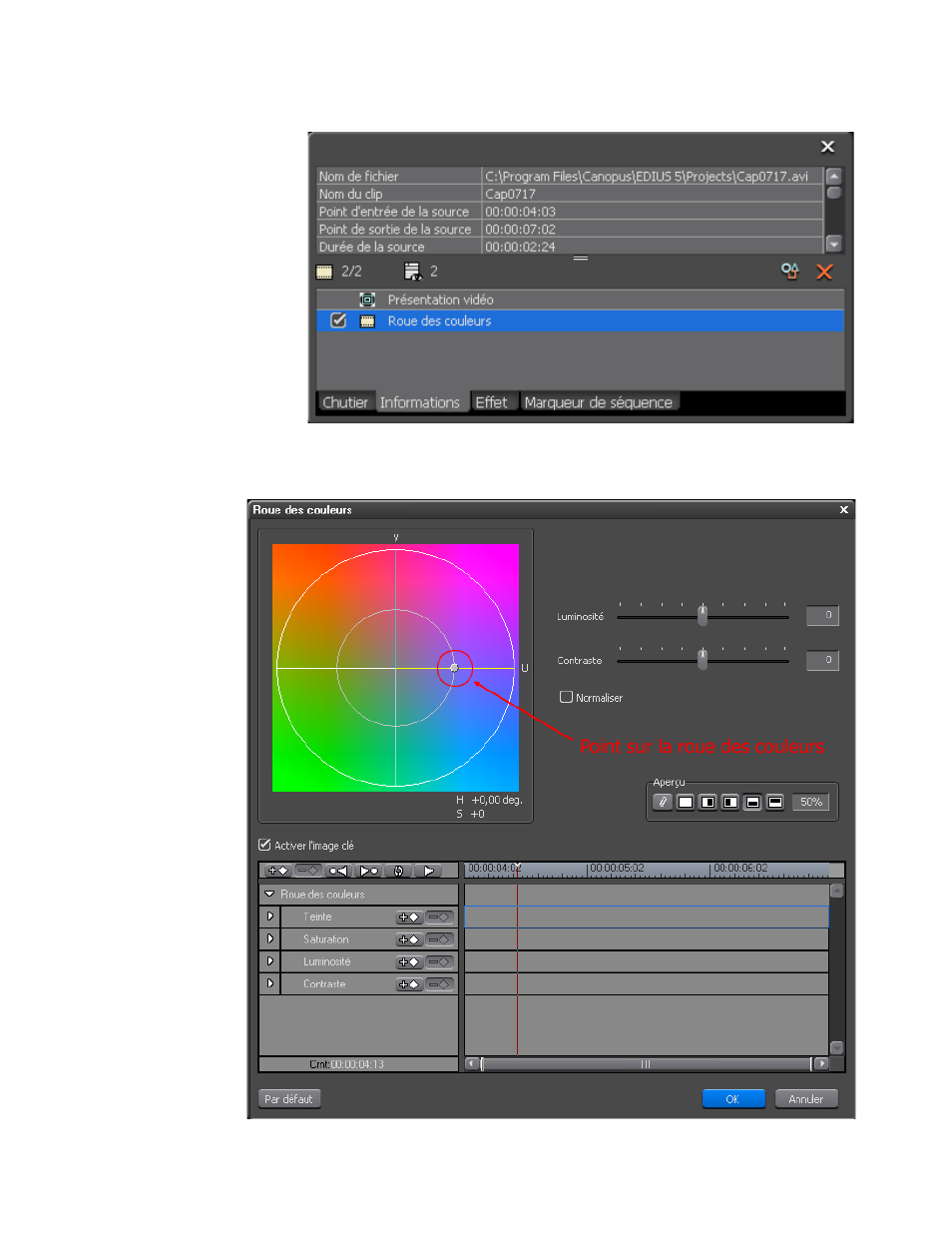
Task: Delete effect with the orange X icon
Action: click(824, 272)
